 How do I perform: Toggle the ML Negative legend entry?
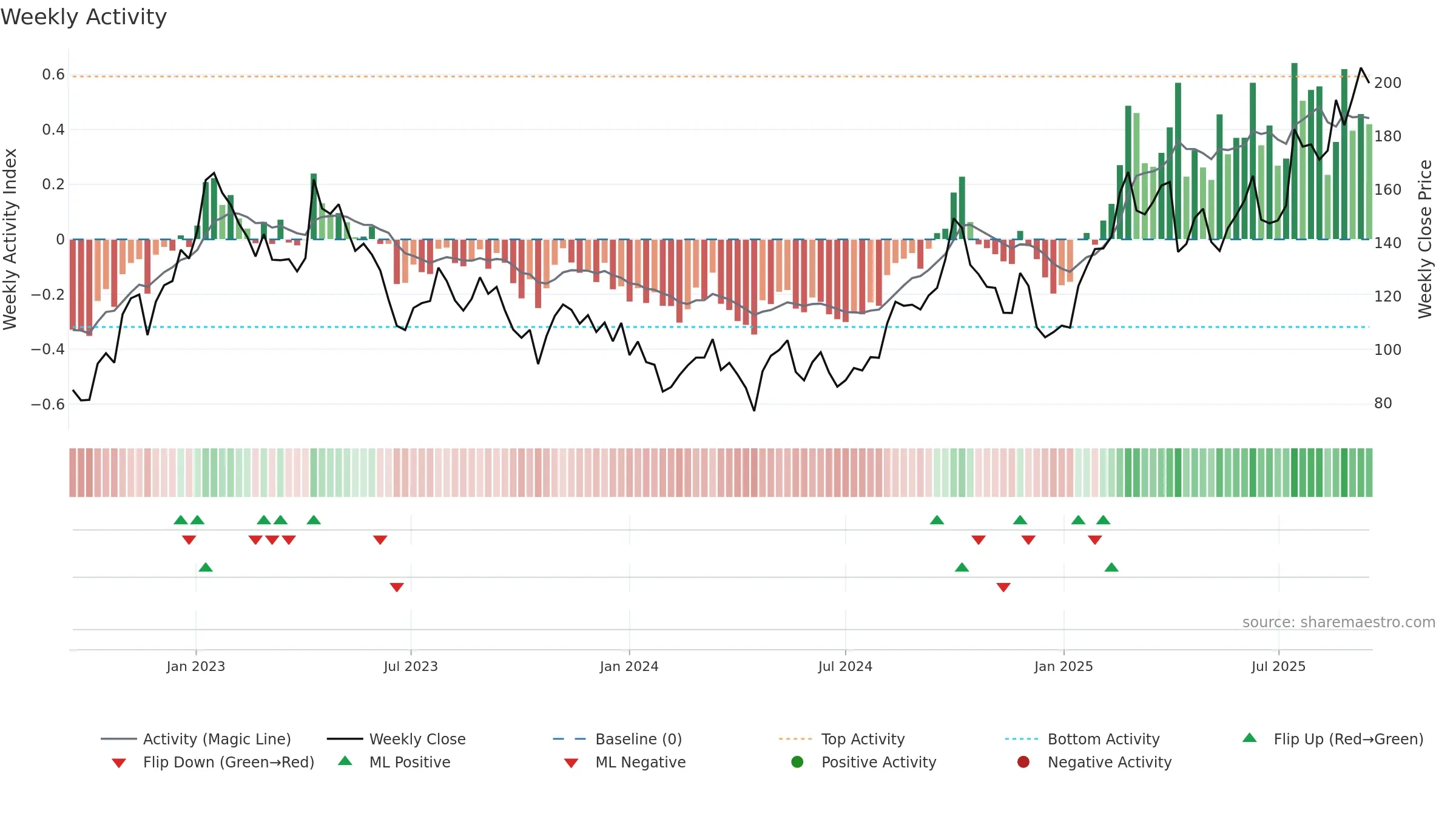coord(625,762)
